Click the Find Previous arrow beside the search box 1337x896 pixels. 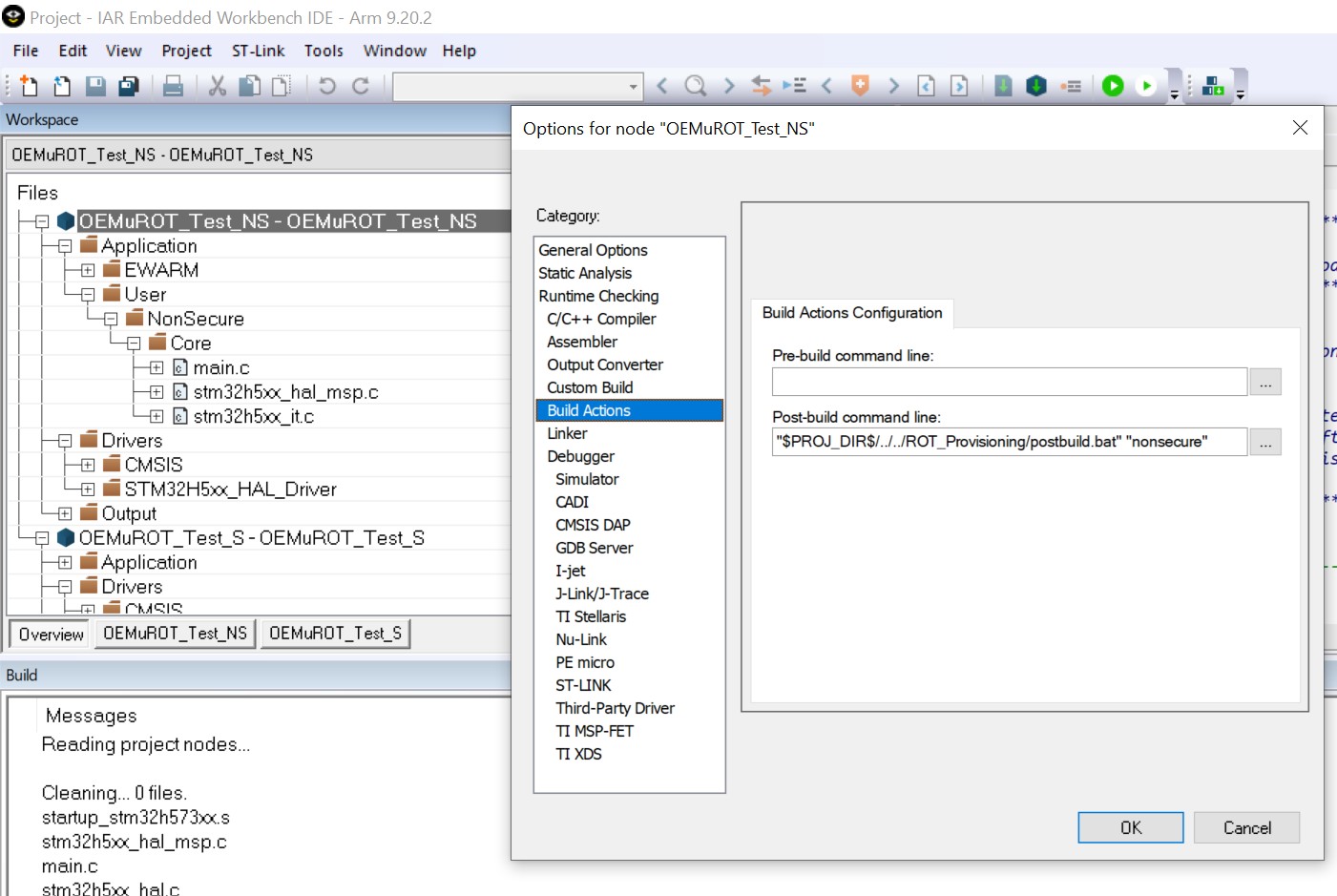pyautogui.click(x=662, y=86)
